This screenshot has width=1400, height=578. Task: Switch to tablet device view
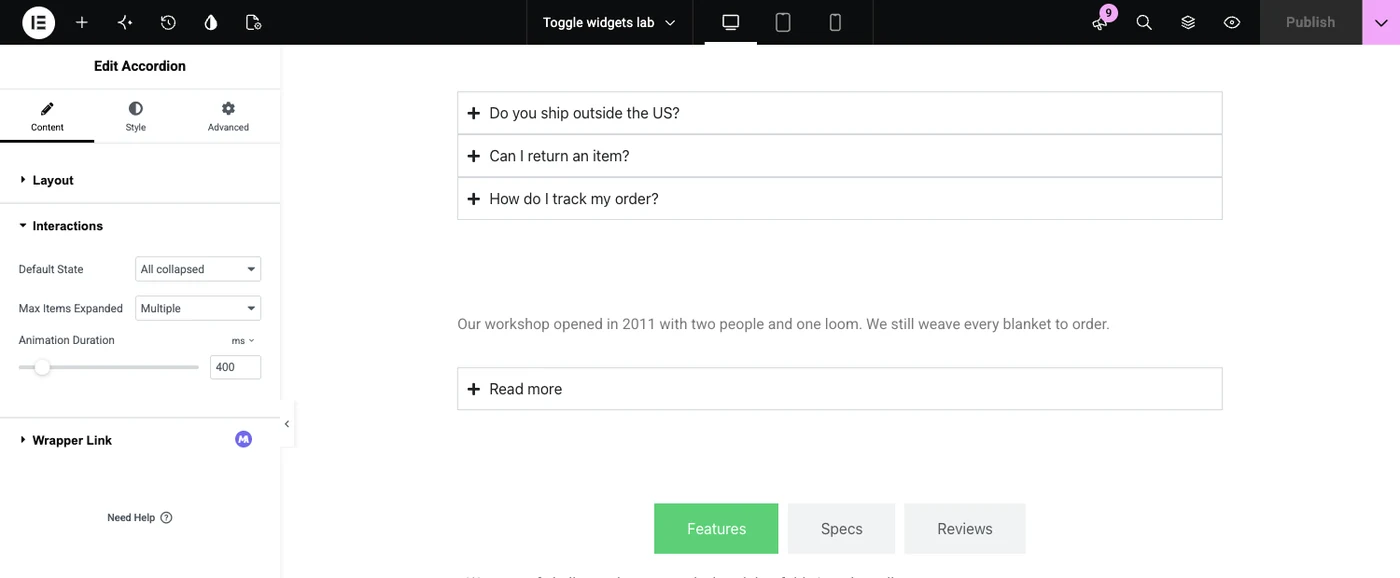tap(783, 22)
